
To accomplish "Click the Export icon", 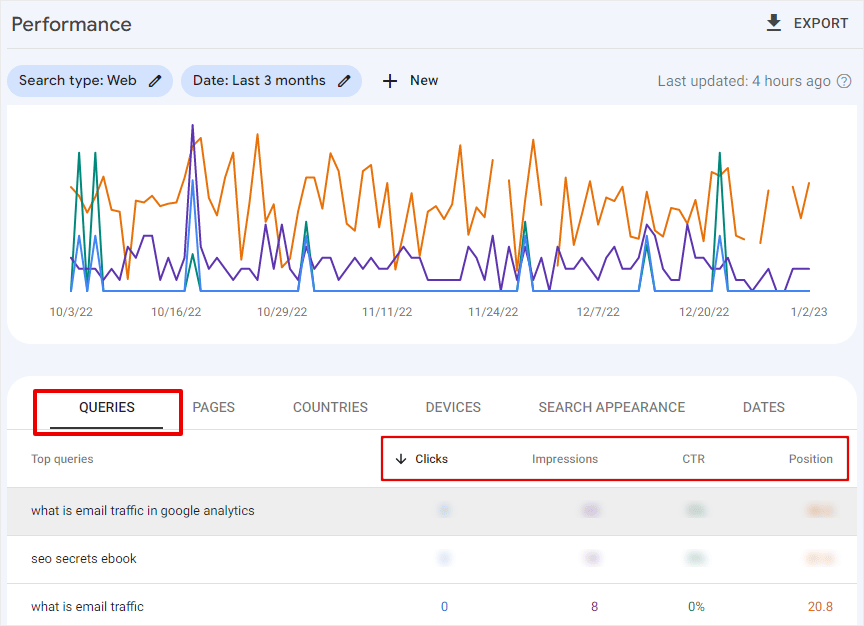I will click(774, 23).
